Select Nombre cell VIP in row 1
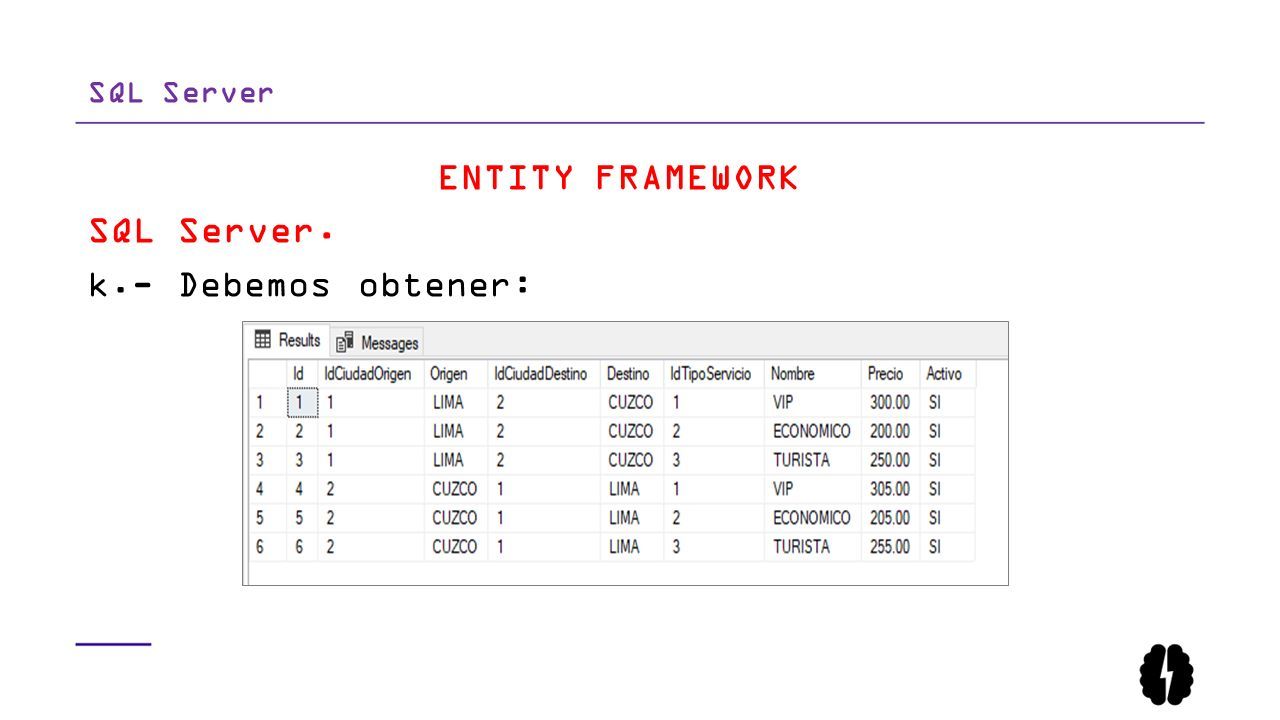Image resolution: width=1280 pixels, height=720 pixels. (x=811, y=403)
